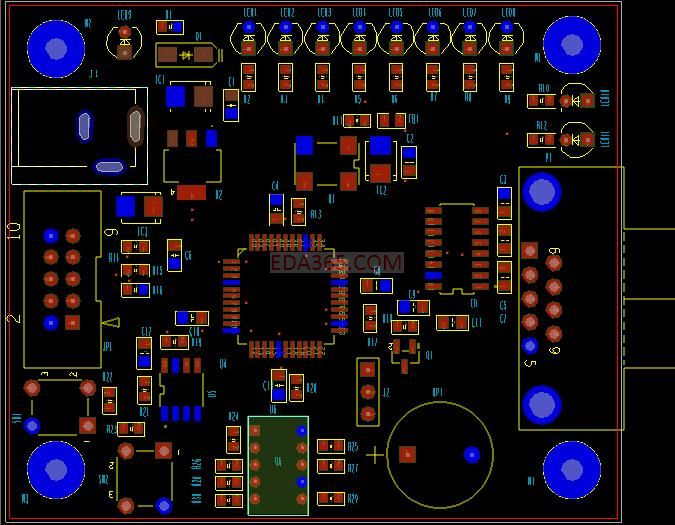Screen dimensions: 675x525
Task: Select the JP1 ten-pin header outline
Action: point(62,279)
